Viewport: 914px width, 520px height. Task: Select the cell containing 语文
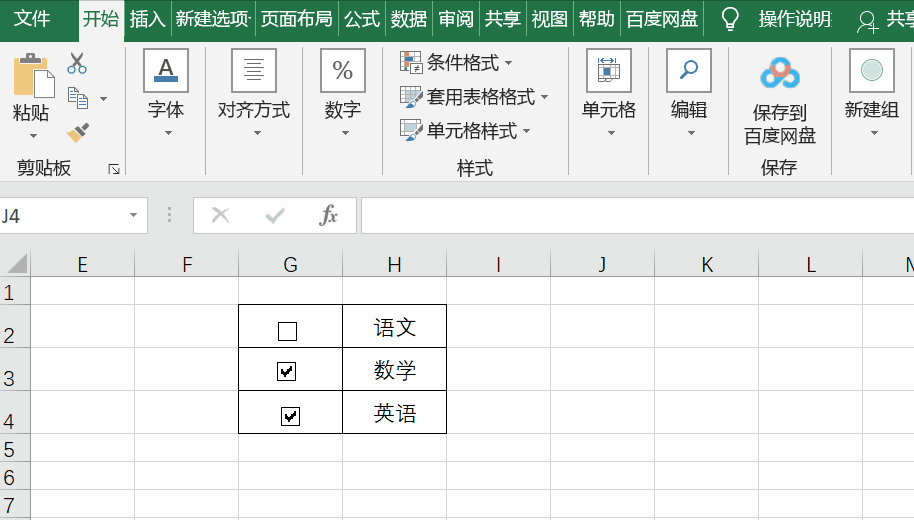click(x=395, y=326)
